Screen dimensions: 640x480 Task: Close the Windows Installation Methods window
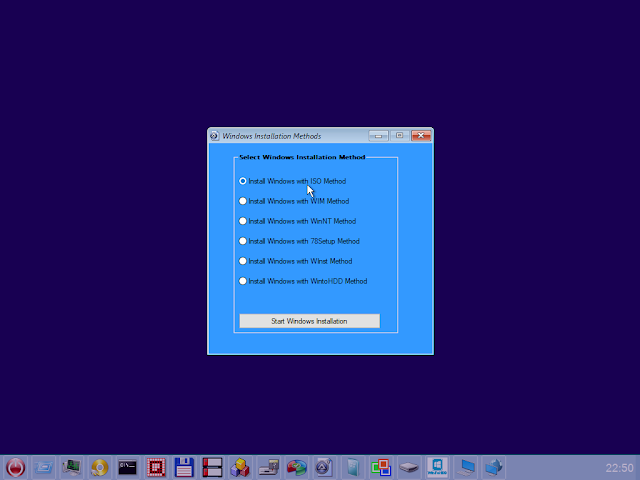coord(421,136)
